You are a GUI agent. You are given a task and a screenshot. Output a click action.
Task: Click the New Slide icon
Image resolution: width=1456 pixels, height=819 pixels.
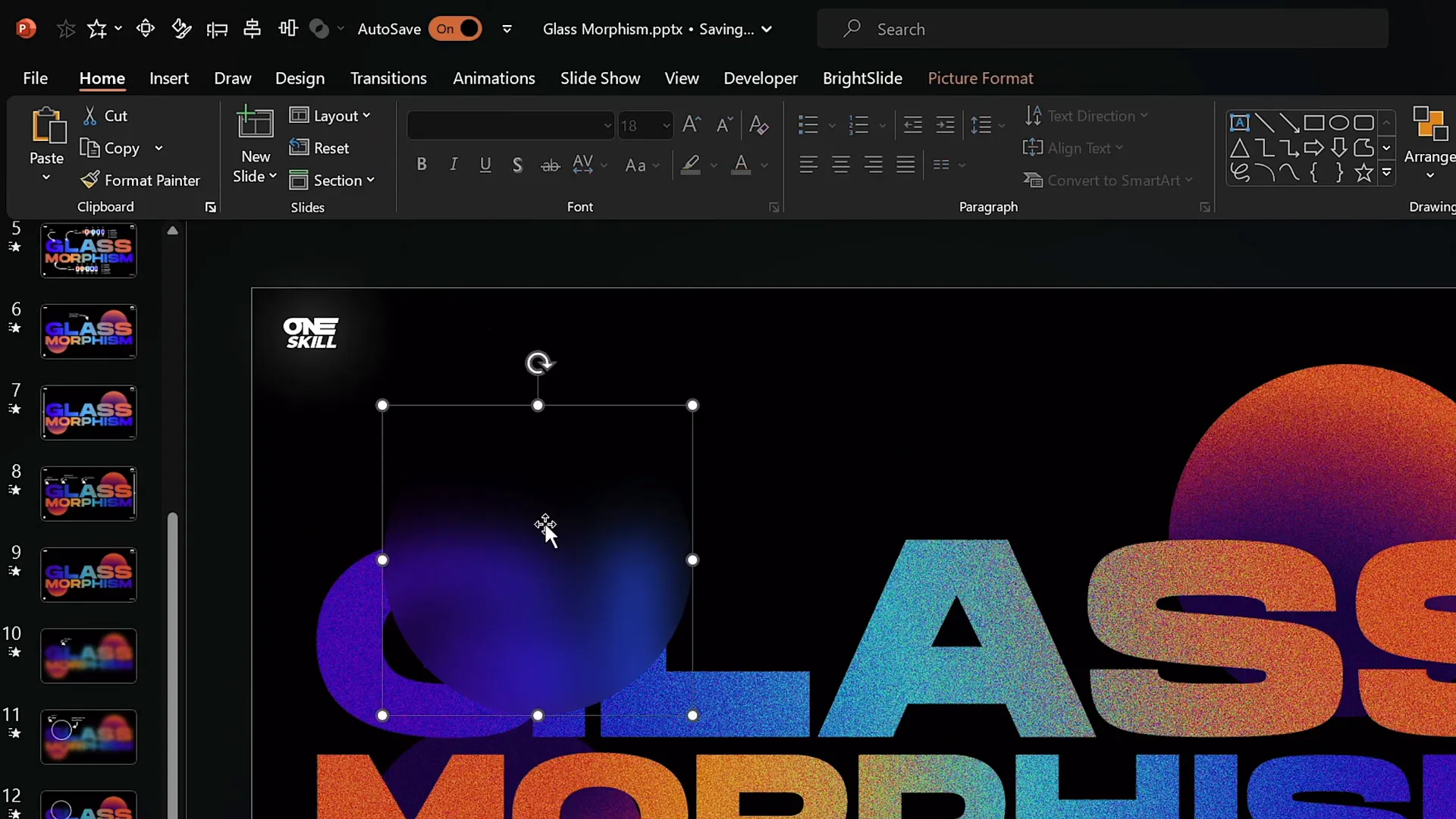[x=256, y=124]
